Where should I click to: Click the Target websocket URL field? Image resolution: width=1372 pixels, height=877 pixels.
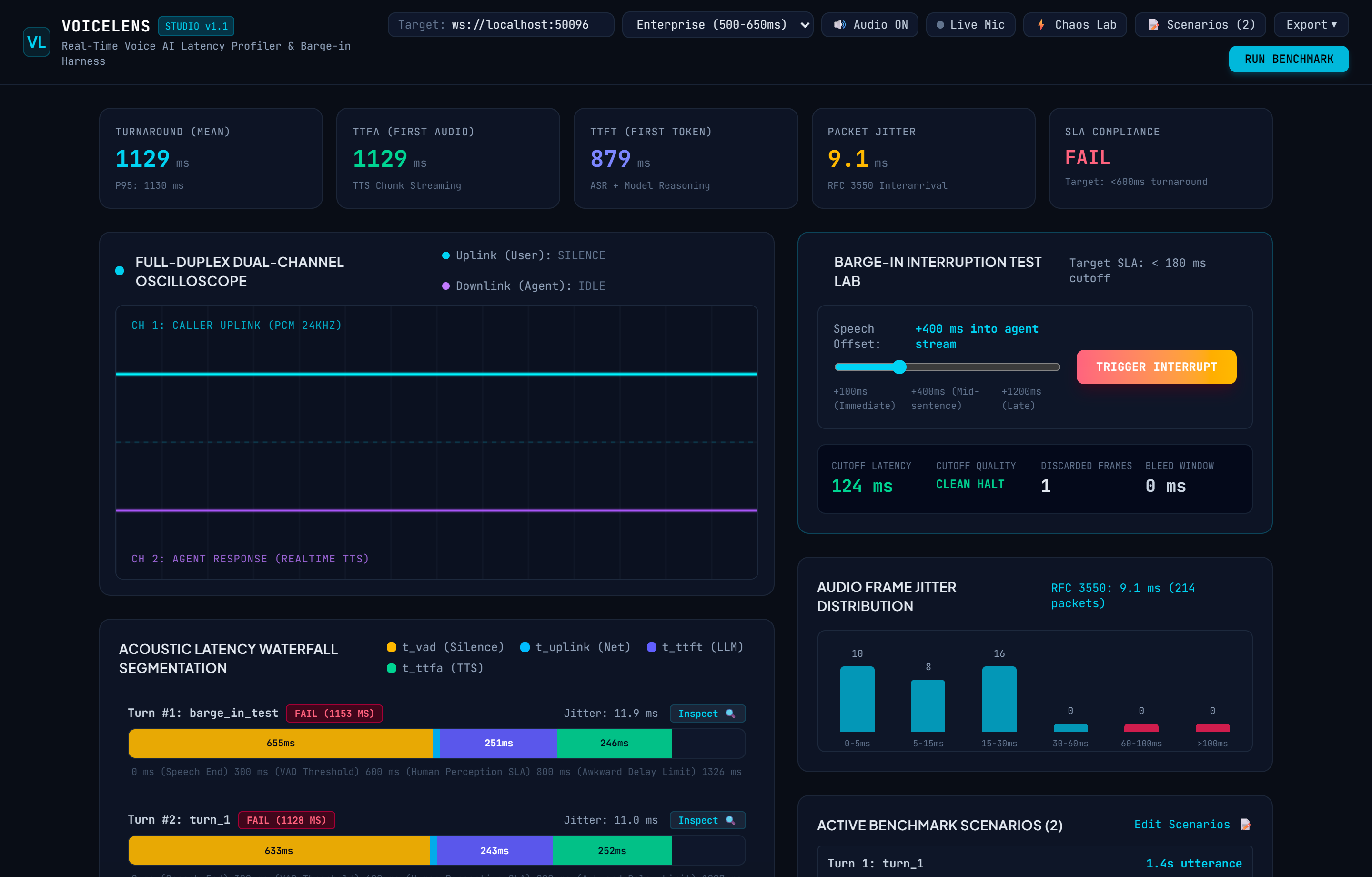[501, 24]
